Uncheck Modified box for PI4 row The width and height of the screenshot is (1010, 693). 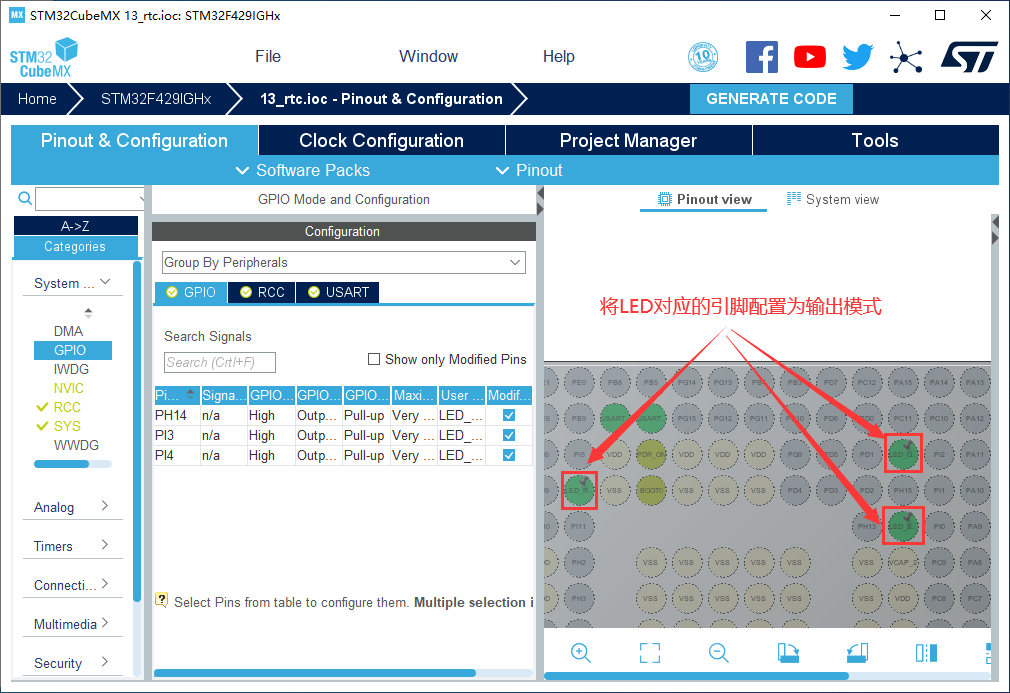[509, 455]
